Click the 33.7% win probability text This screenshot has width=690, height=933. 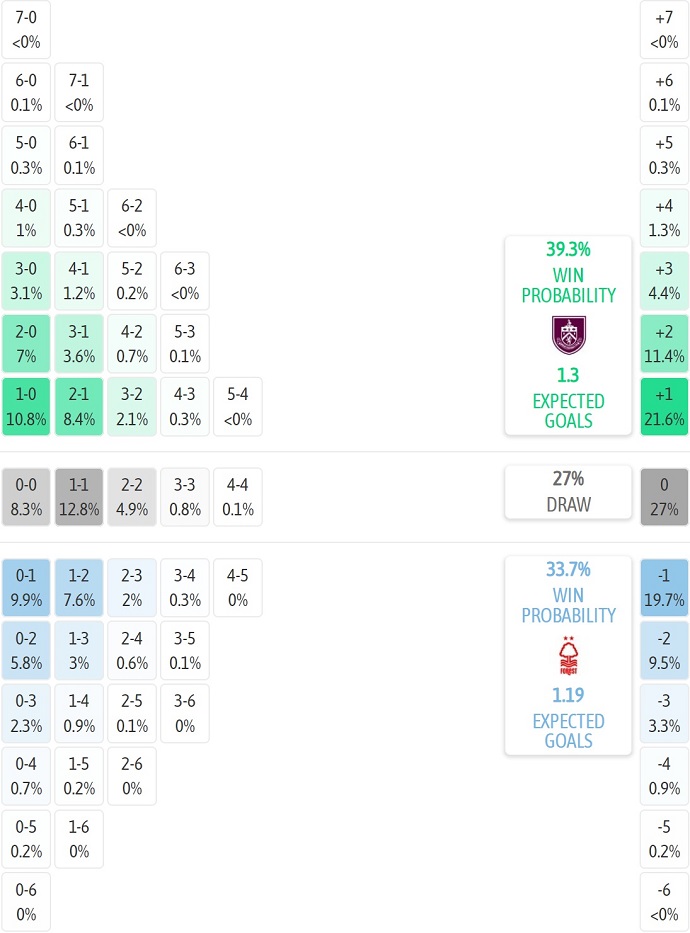point(568,570)
